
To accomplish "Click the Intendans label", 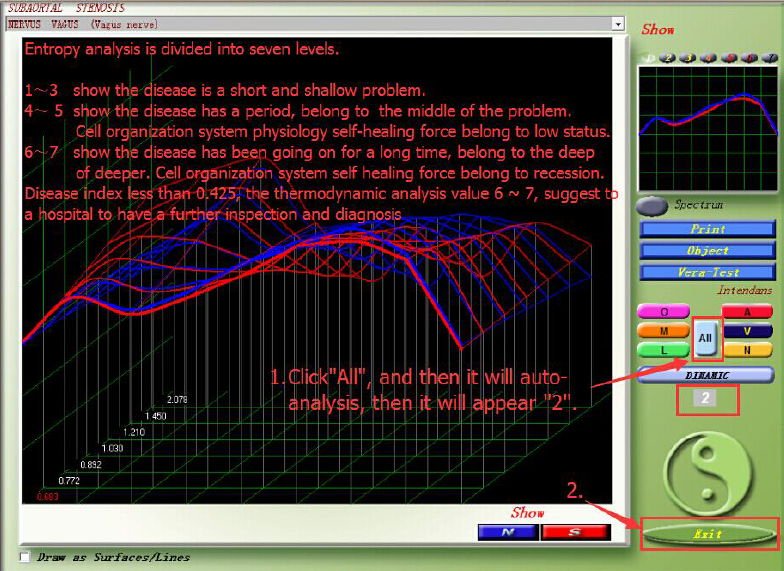I will tap(744, 290).
